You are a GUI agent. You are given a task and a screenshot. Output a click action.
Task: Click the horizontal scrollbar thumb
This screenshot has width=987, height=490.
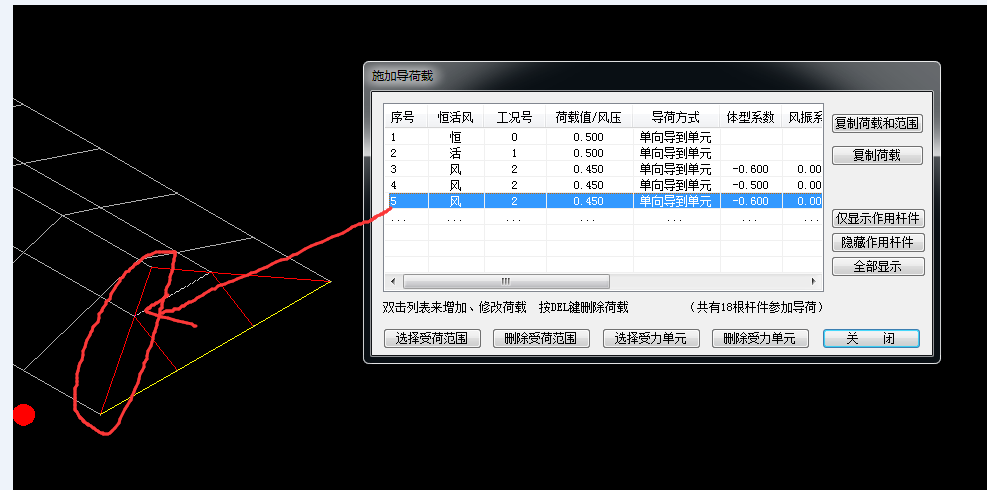tap(506, 281)
